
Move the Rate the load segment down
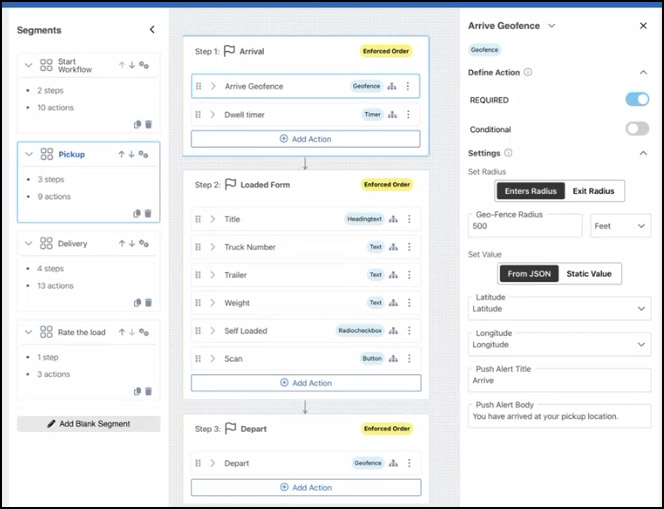point(132,332)
